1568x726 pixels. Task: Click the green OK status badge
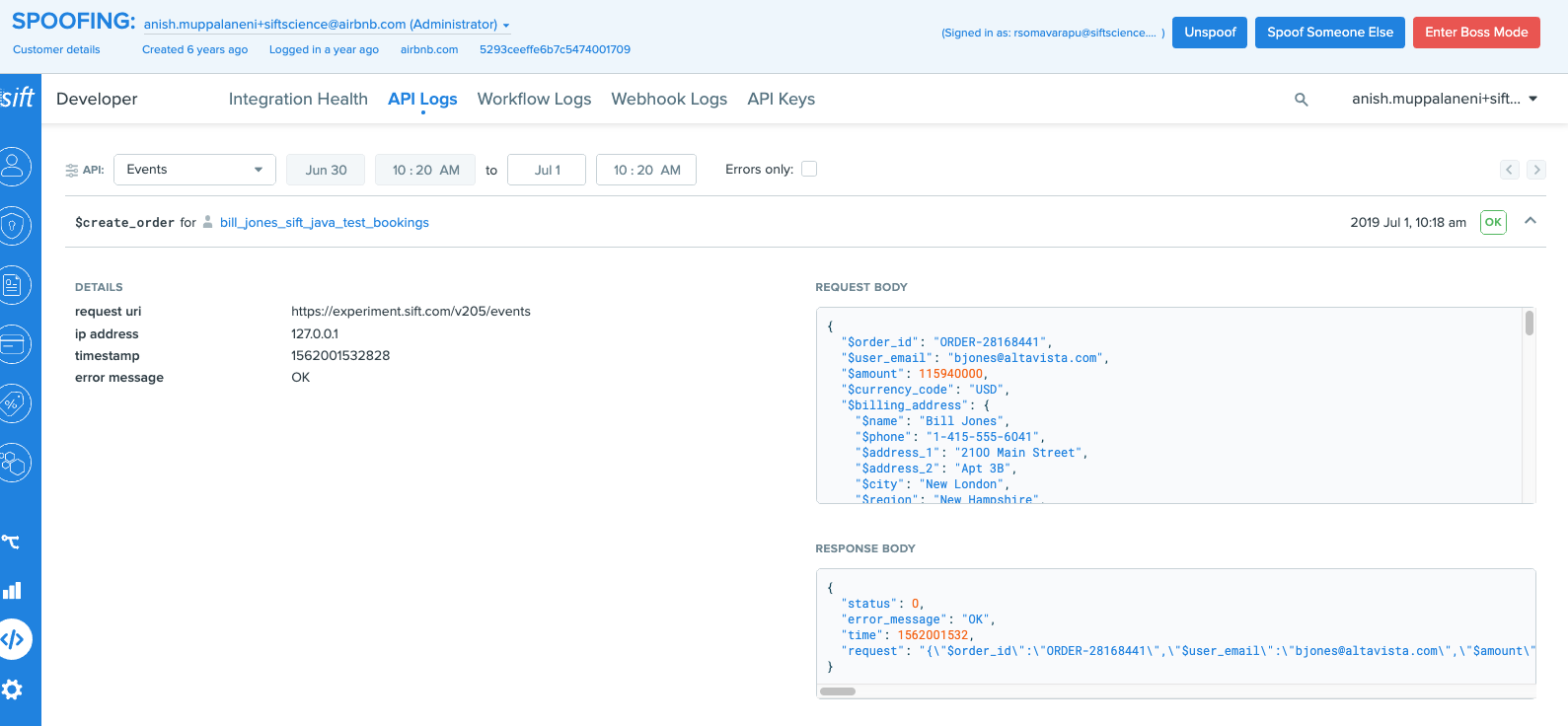pyautogui.click(x=1493, y=222)
